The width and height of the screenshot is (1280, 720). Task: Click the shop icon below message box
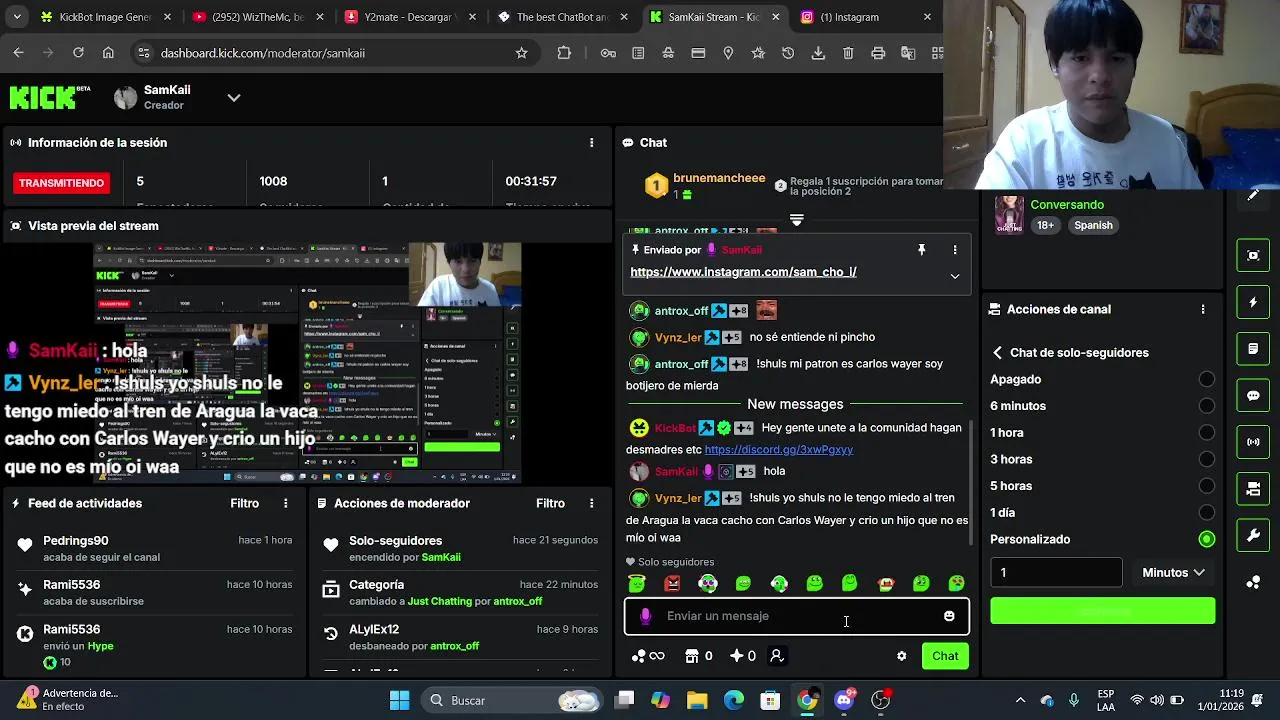pyautogui.click(x=691, y=656)
